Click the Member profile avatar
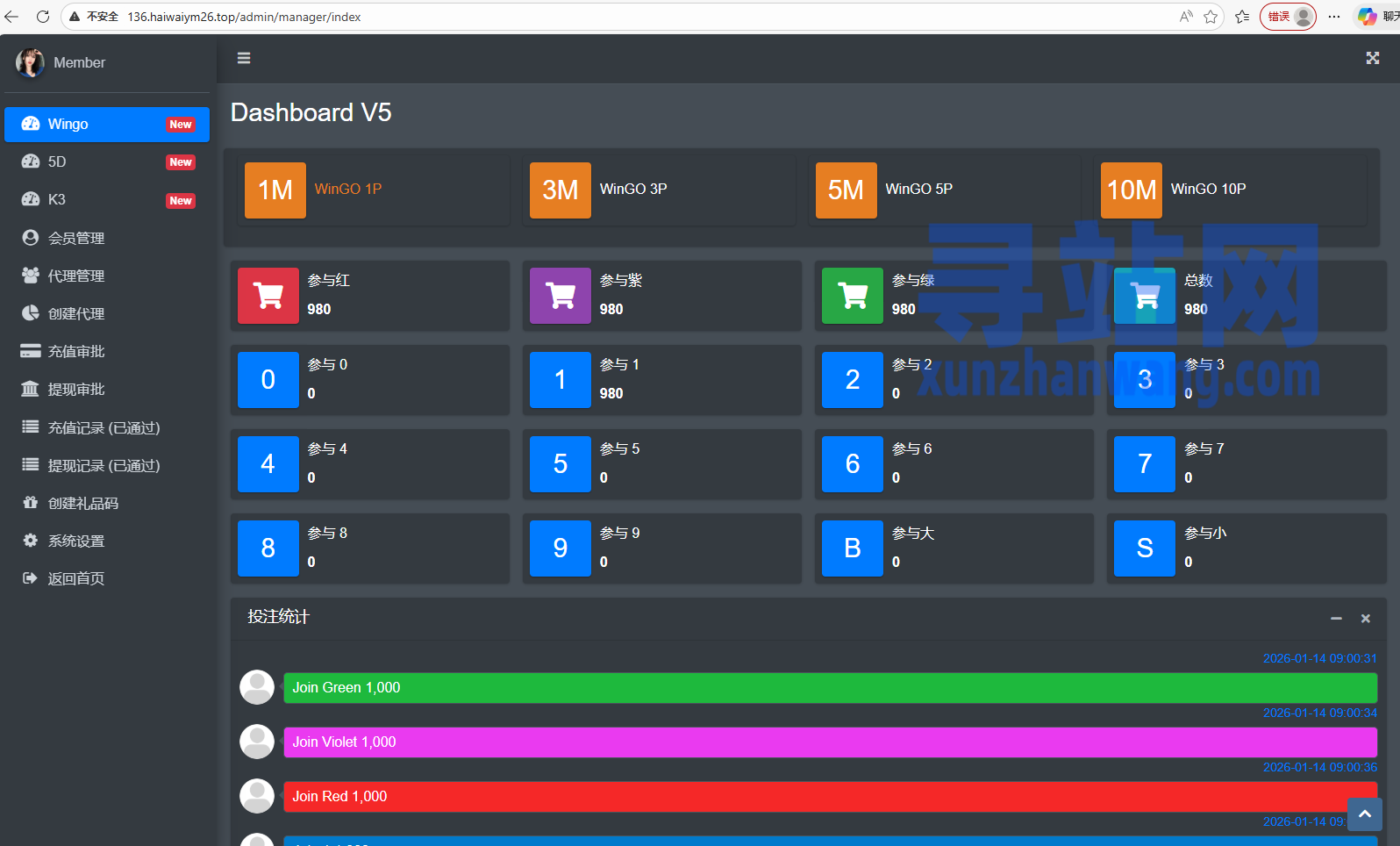Image resolution: width=1400 pixels, height=846 pixels. click(30, 62)
